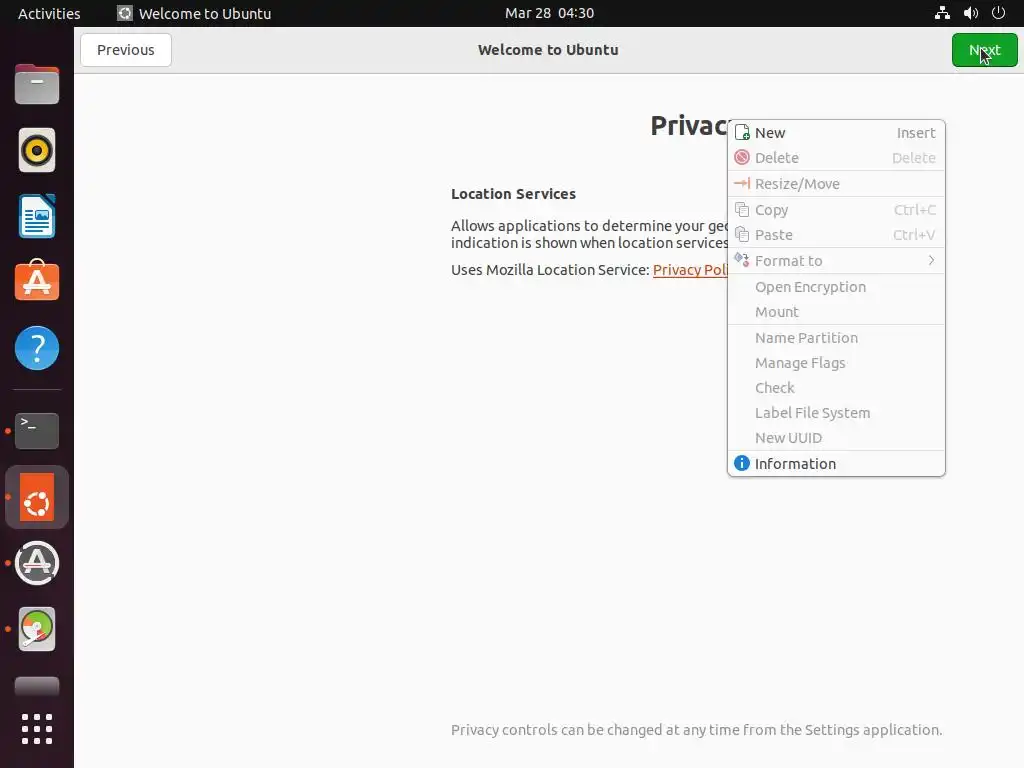Open the Files app in the dock
Screen dimensions: 1024x768
37,84
